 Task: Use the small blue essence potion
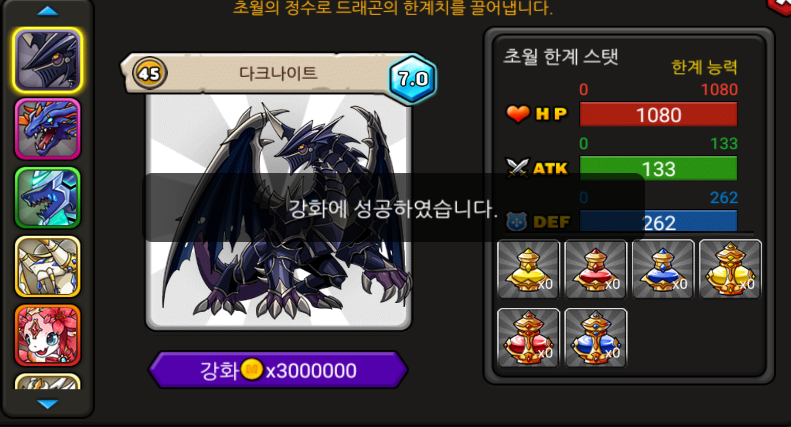tap(663, 270)
